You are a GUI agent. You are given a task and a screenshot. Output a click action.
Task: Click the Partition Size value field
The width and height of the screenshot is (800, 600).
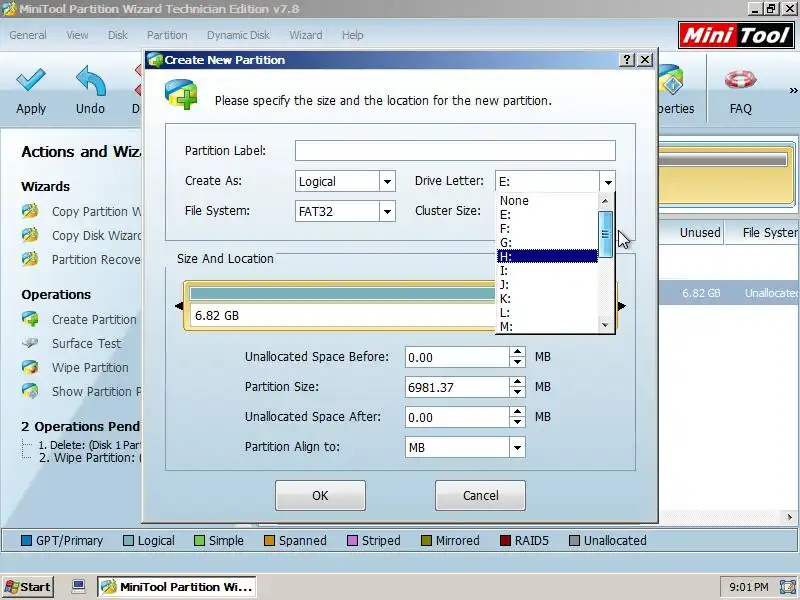[x=457, y=387]
